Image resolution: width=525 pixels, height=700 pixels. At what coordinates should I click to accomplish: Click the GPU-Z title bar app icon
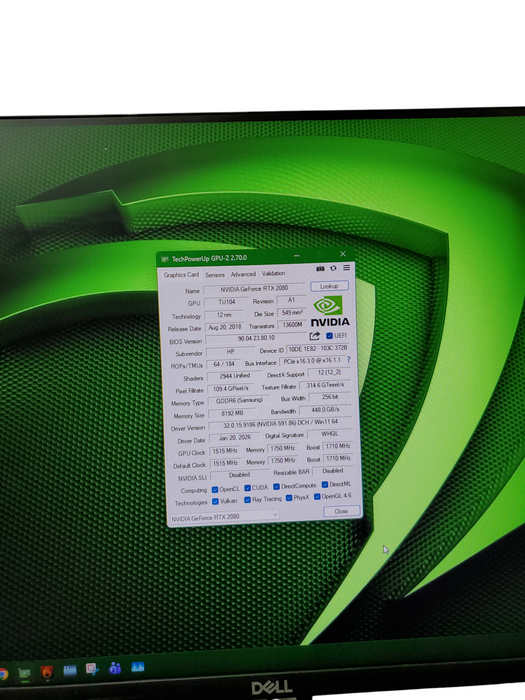[164, 259]
